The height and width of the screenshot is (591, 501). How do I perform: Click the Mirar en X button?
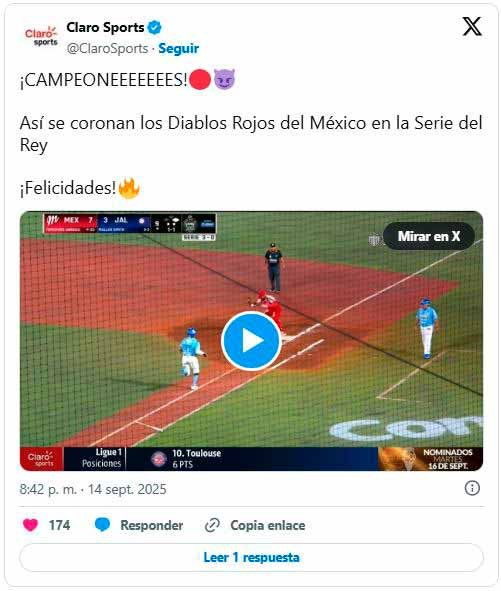click(x=429, y=236)
